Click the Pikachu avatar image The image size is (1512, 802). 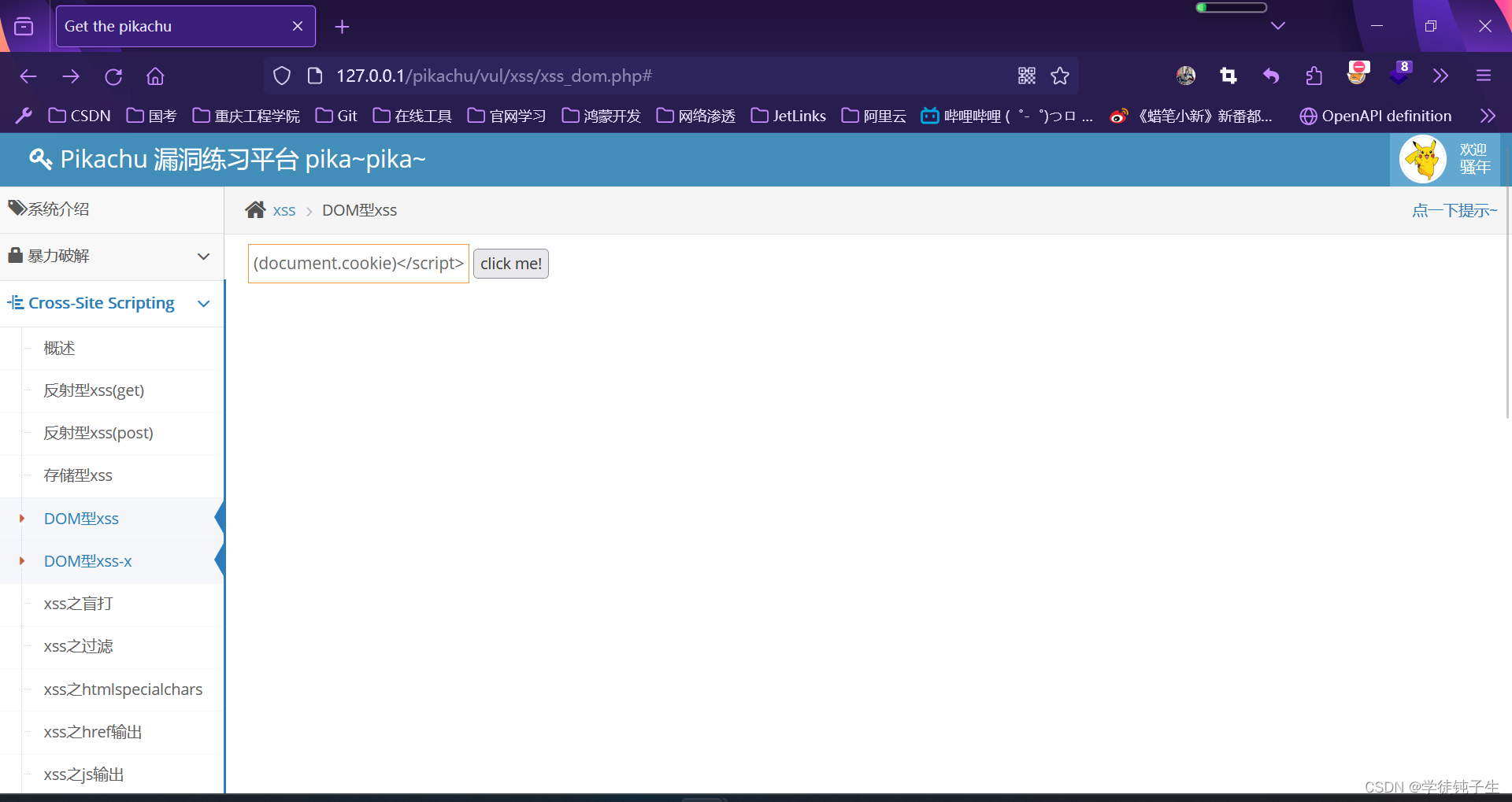click(1423, 159)
